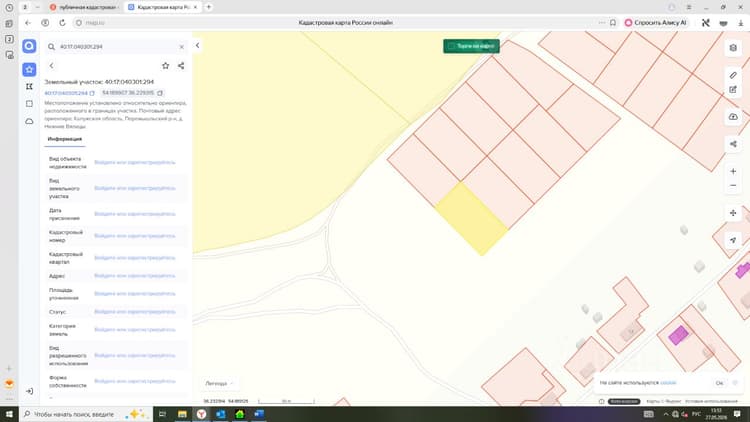Switch to the first browser tab
Screen dimensions: 750x422
(84, 7)
